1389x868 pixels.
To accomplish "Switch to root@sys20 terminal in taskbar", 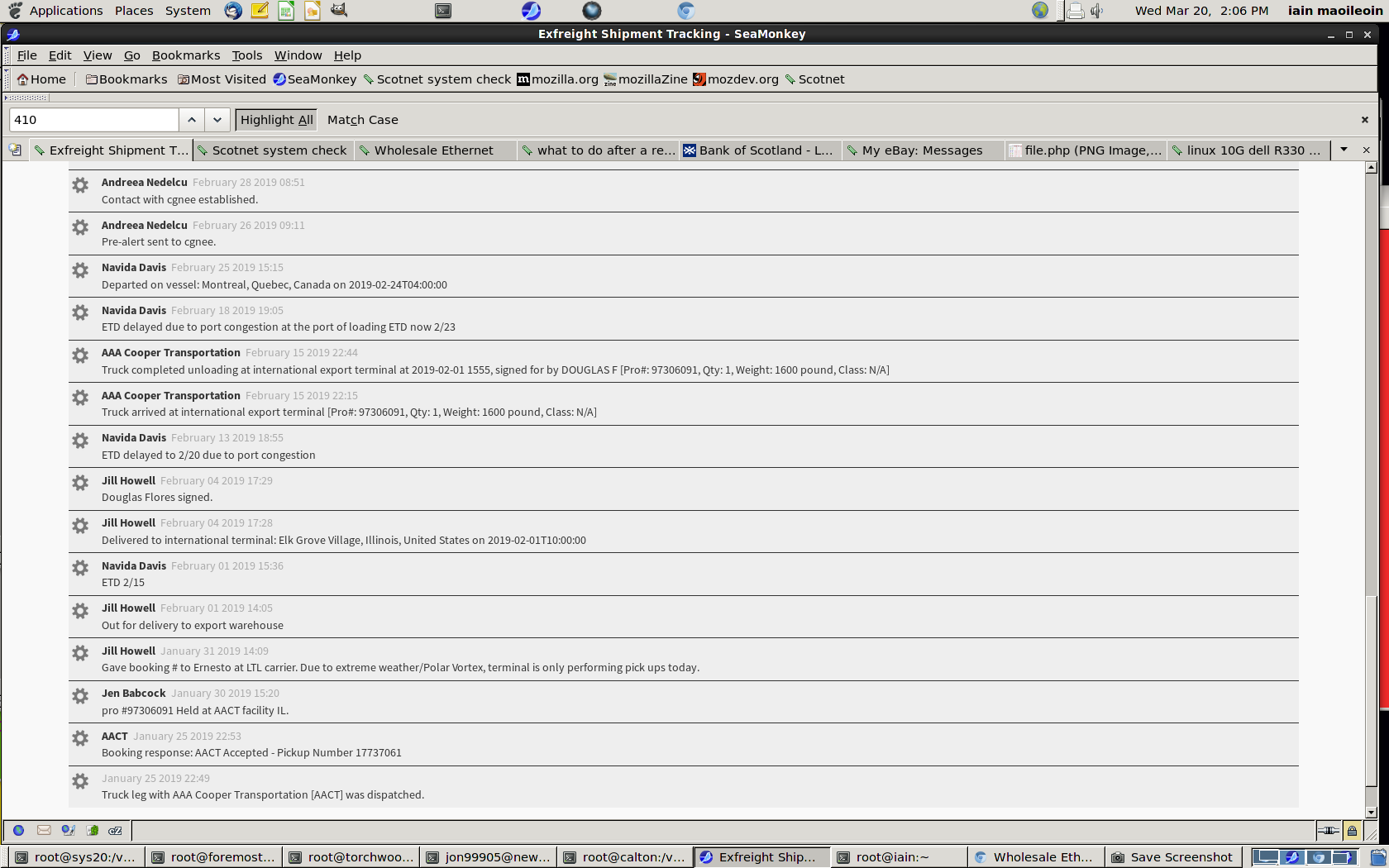I will (76, 857).
